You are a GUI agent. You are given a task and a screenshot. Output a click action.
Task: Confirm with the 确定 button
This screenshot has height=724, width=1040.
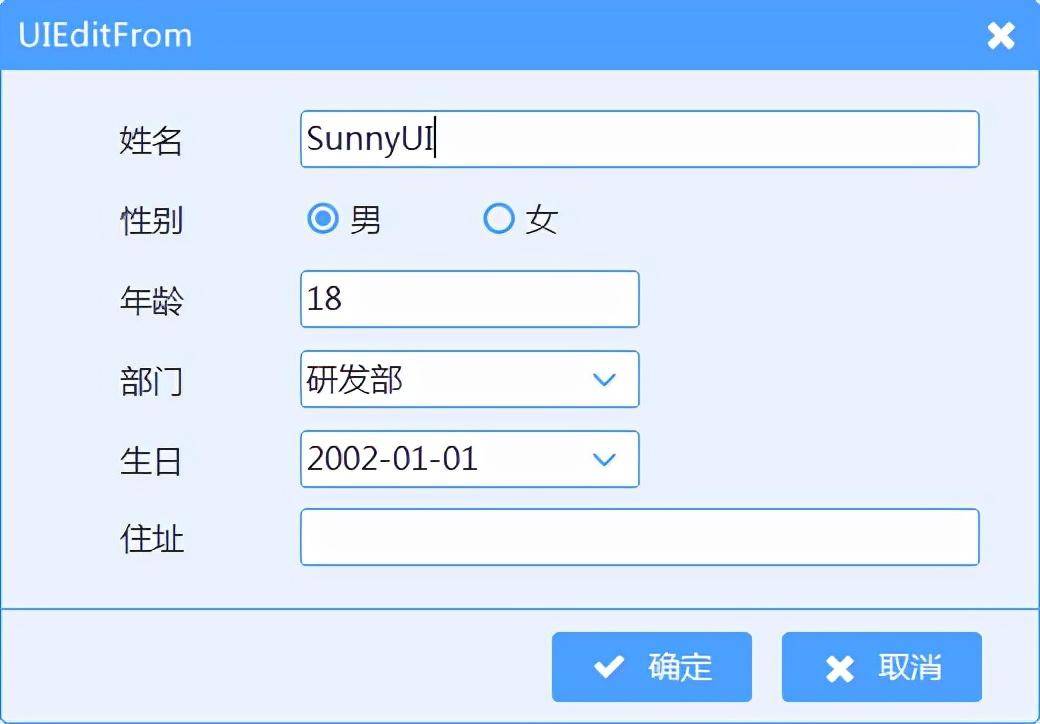(651, 666)
